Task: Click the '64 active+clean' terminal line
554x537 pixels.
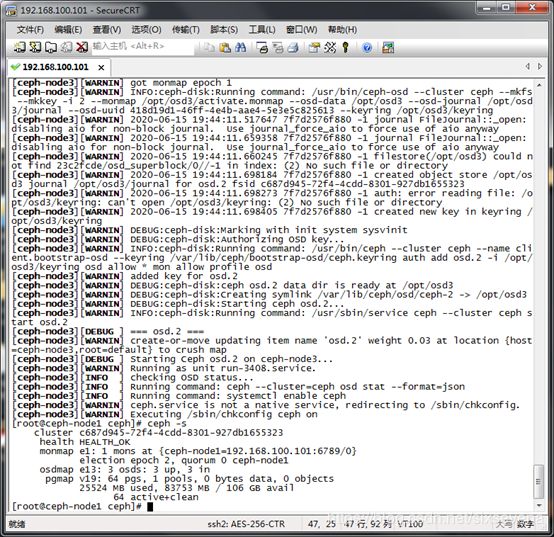Action: coord(156,497)
